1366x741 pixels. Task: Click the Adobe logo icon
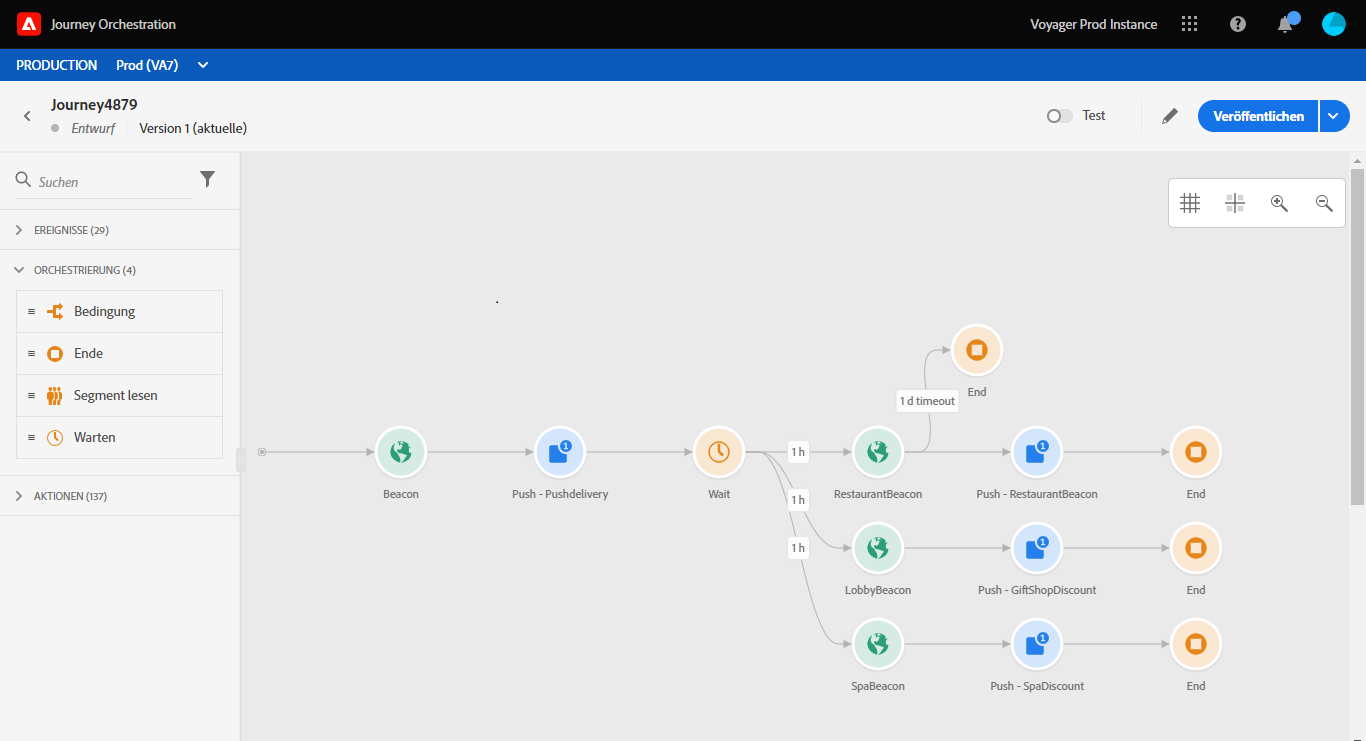coord(29,24)
